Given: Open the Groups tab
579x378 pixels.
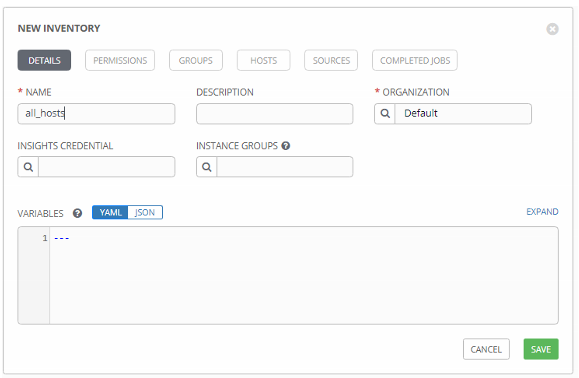Looking at the screenshot, I should tap(196, 60).
